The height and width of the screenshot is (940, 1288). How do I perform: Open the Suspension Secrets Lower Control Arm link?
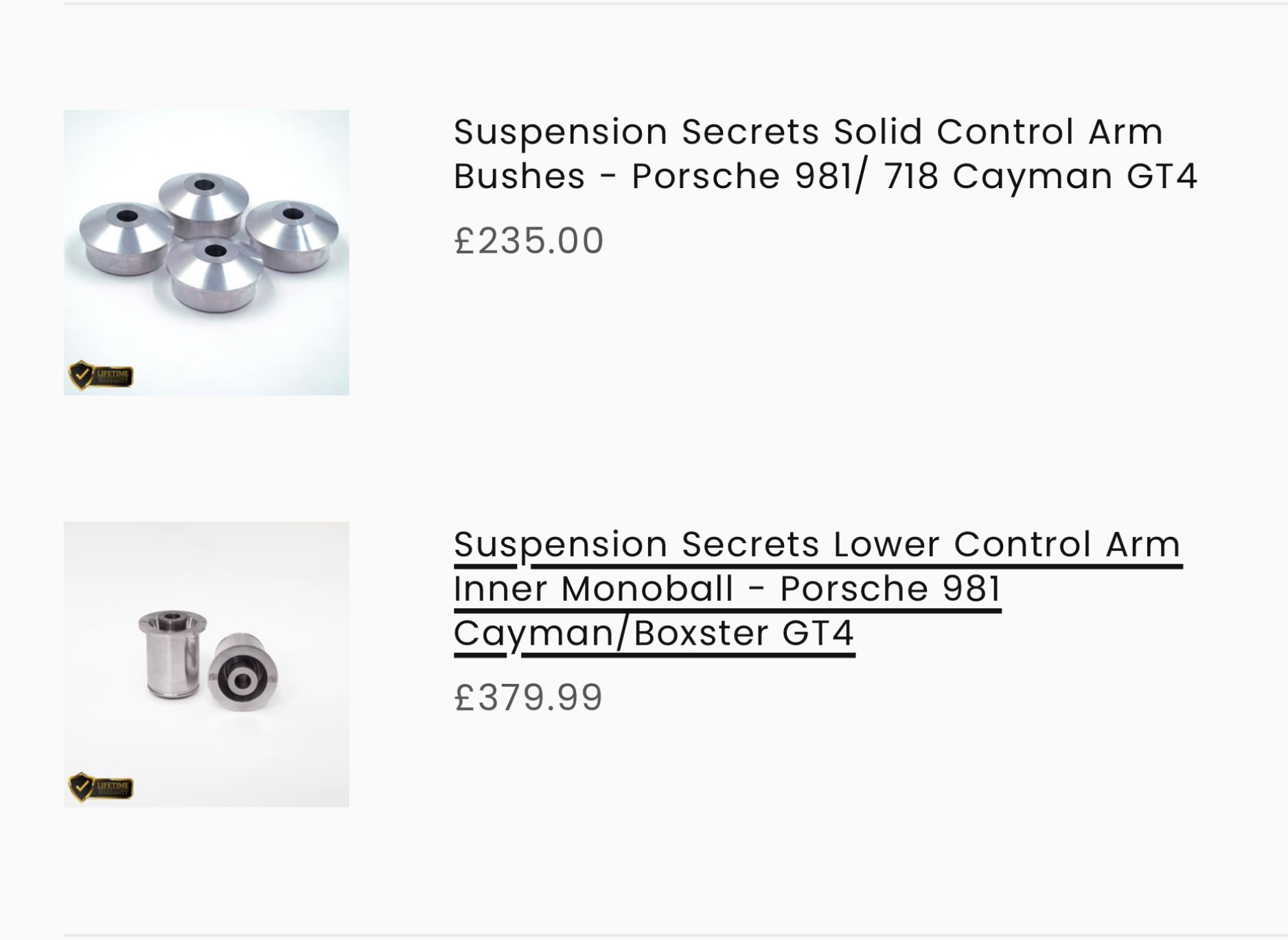pyautogui.click(x=817, y=544)
